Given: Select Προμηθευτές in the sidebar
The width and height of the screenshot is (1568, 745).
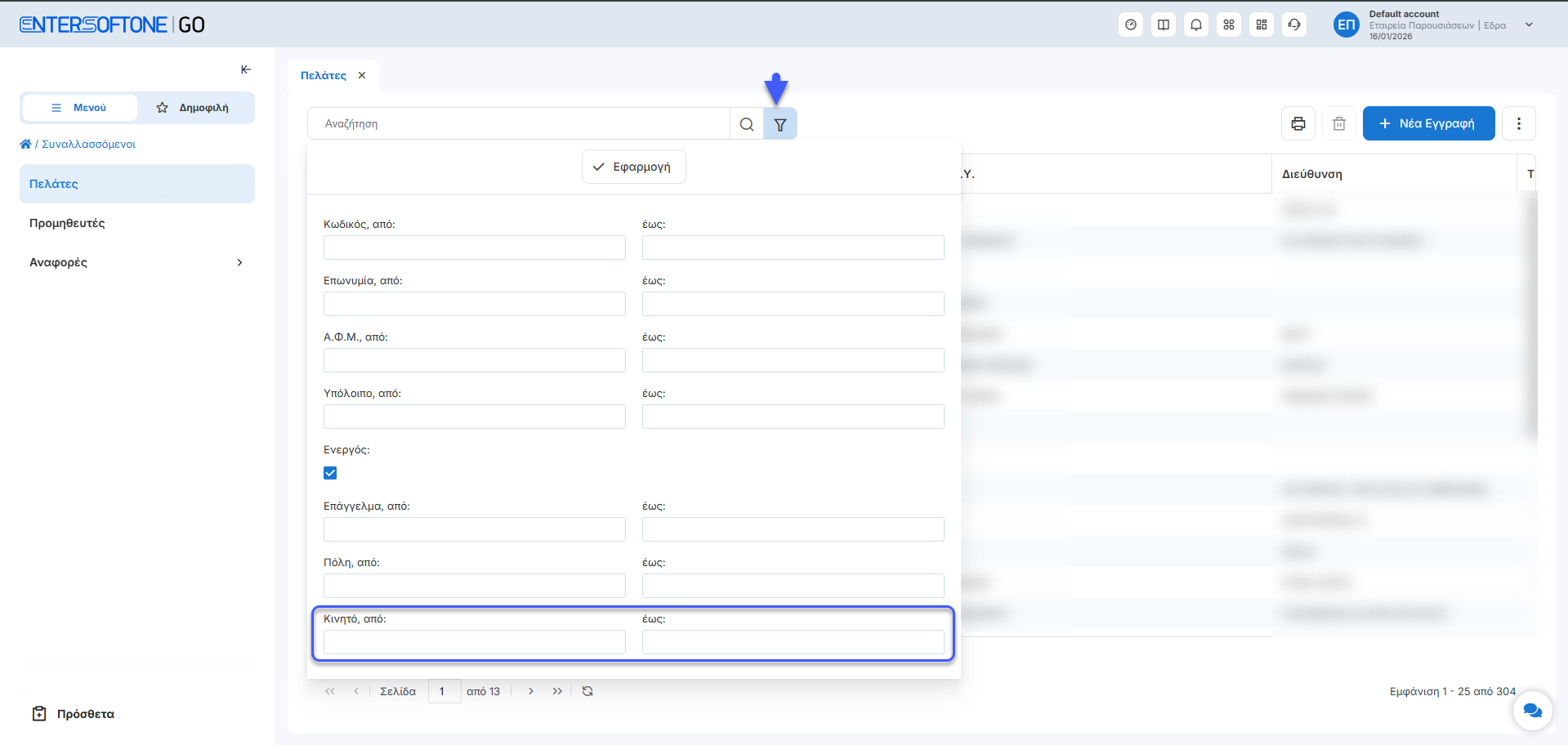Looking at the screenshot, I should (67, 223).
